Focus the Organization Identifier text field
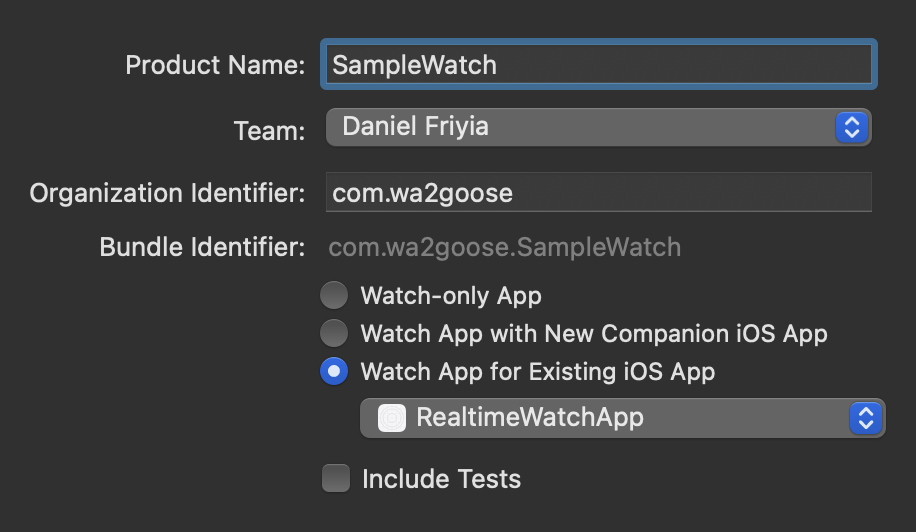Image resolution: width=916 pixels, height=532 pixels. click(x=598, y=192)
